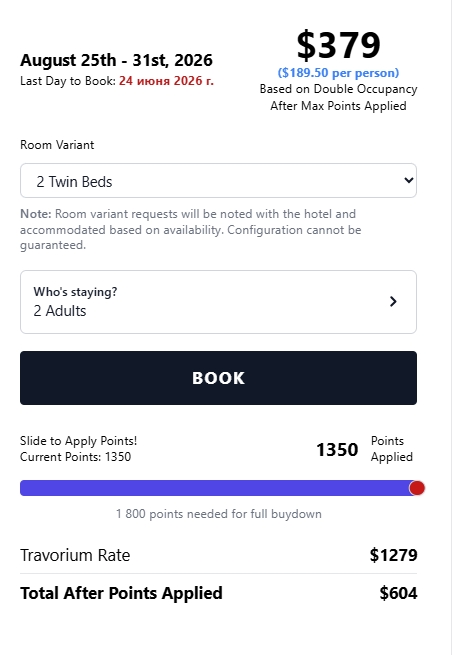Click the 1 800 points buydown hint
Viewport: 452px width, 655px height.
pos(218,513)
